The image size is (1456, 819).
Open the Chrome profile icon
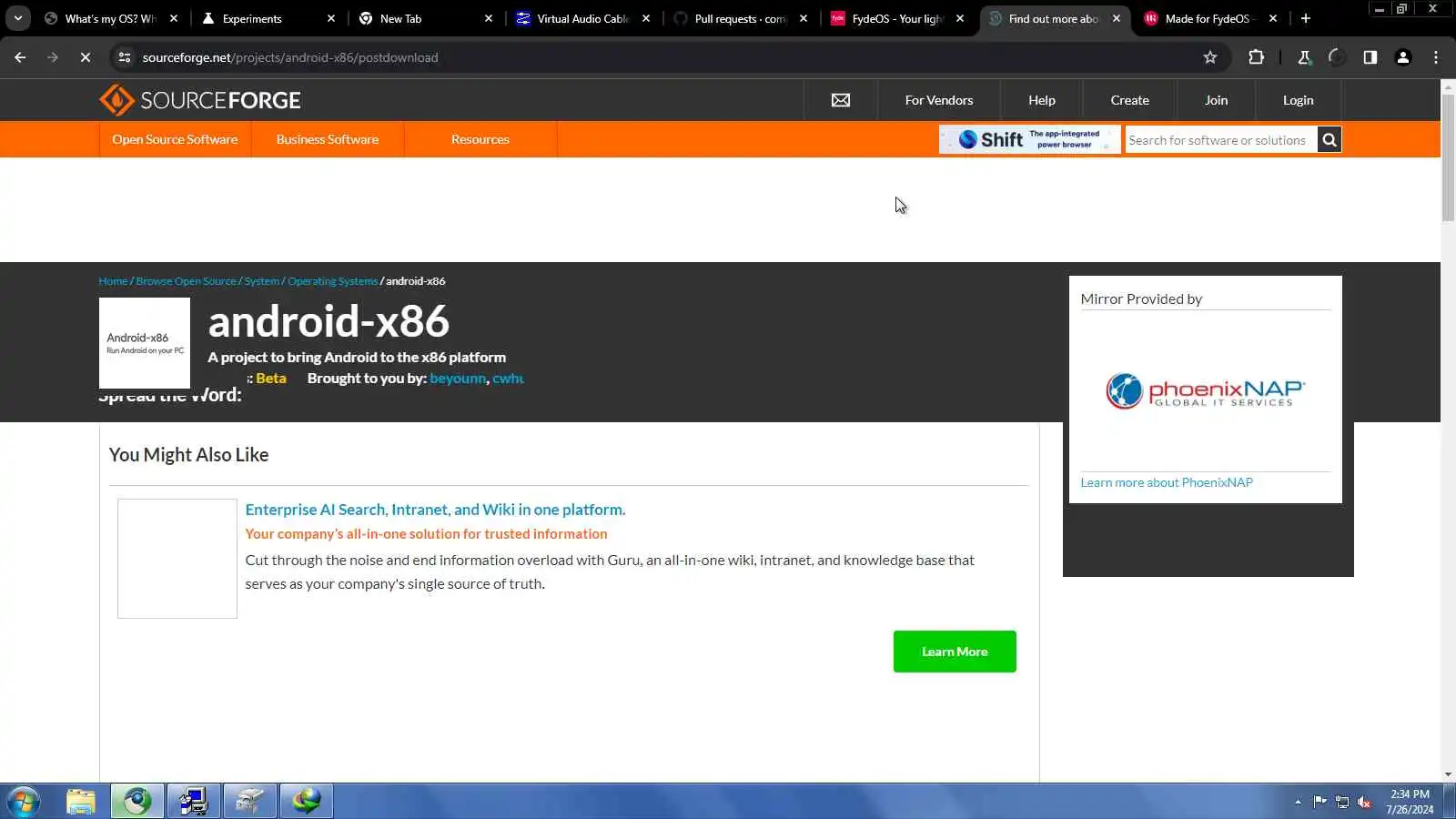pyautogui.click(x=1402, y=57)
